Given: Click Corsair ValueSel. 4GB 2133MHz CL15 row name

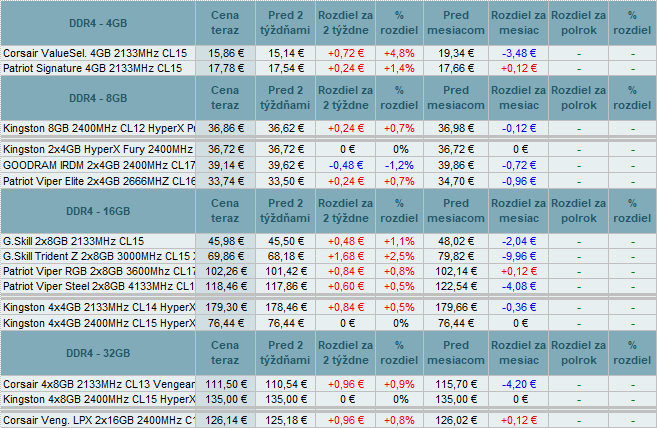Looking at the screenshot, I should tap(95, 53).
